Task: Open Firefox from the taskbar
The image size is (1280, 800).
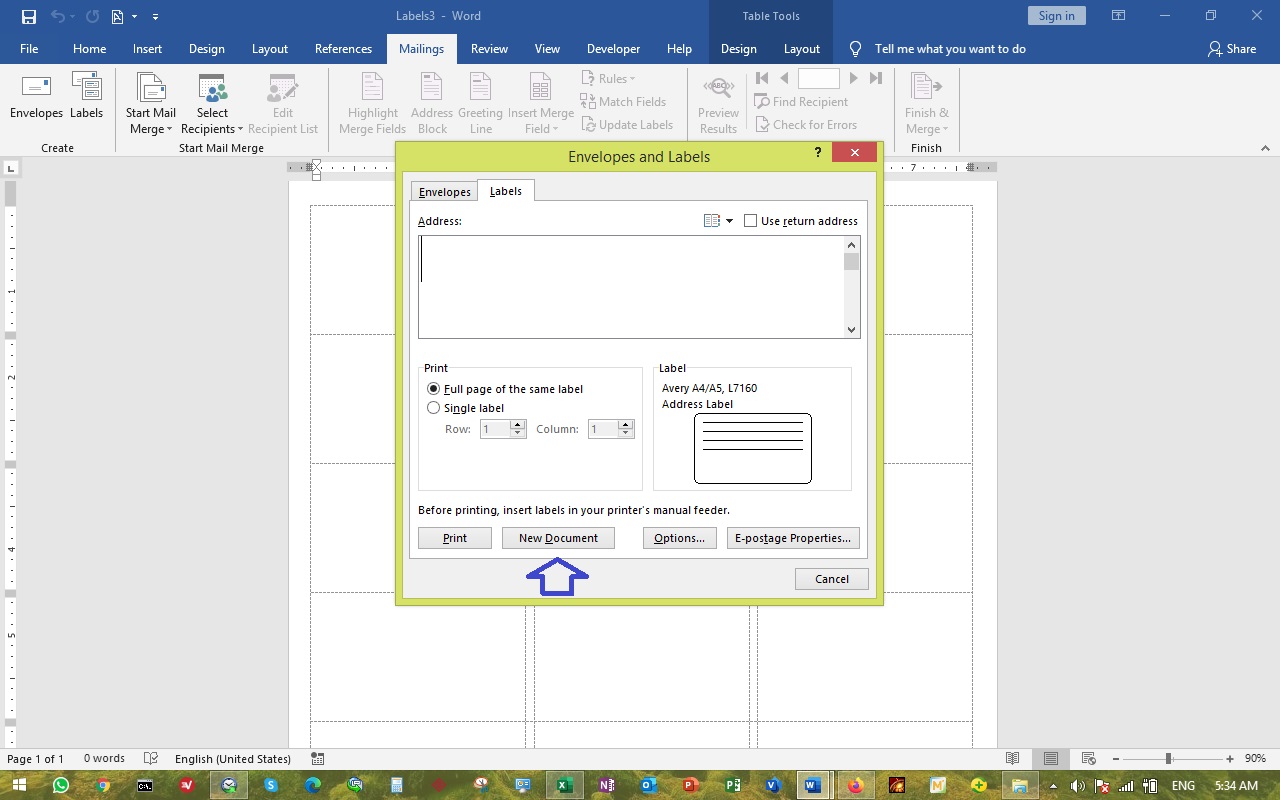Action: [x=856, y=785]
